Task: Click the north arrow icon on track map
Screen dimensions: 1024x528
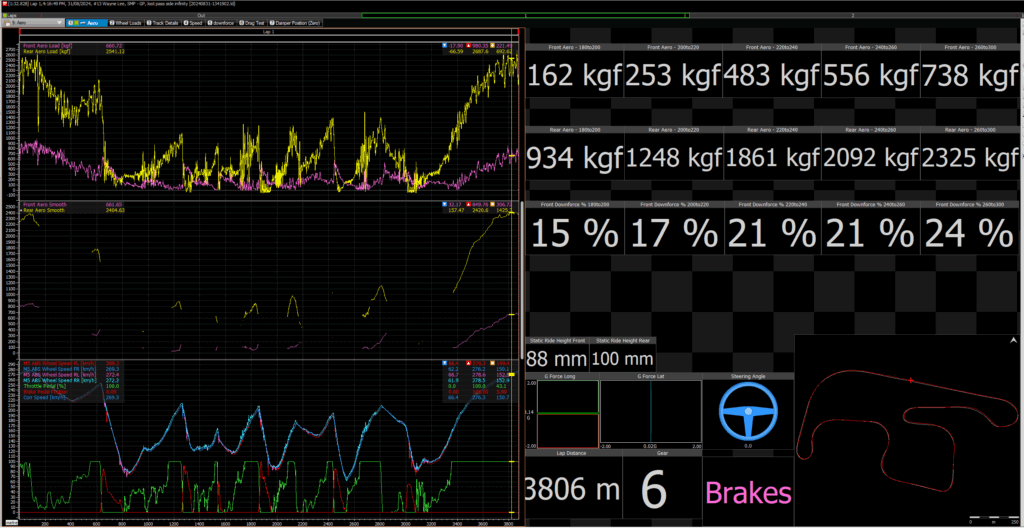Action: coord(1014,342)
